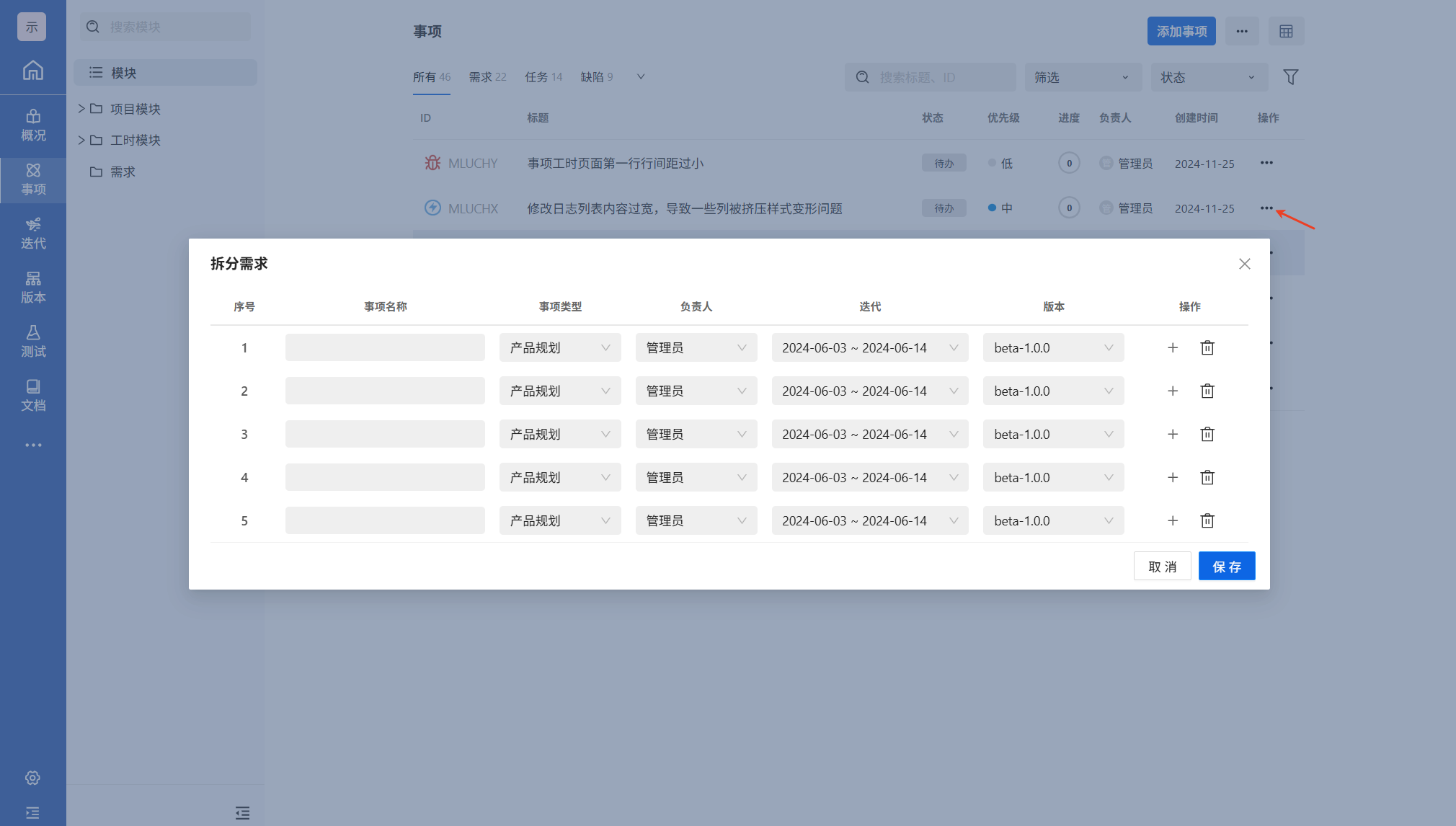Image resolution: width=1456 pixels, height=826 pixels.
Task: Open 事项类型 dropdown in row 1
Action: coord(560,347)
